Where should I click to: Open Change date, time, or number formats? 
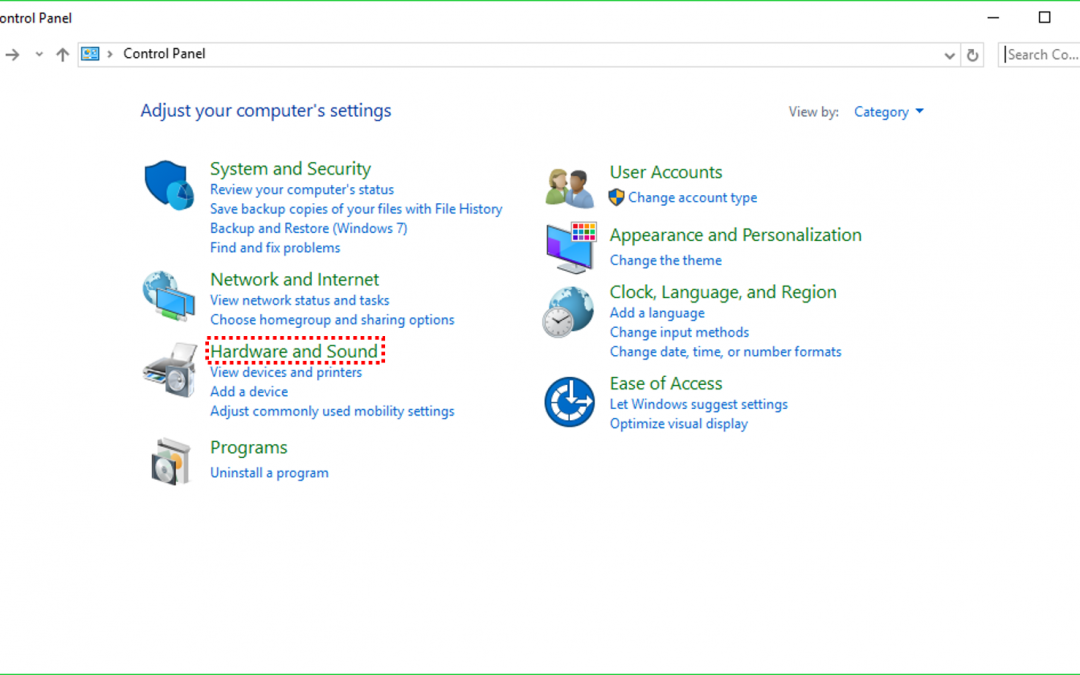(x=725, y=351)
